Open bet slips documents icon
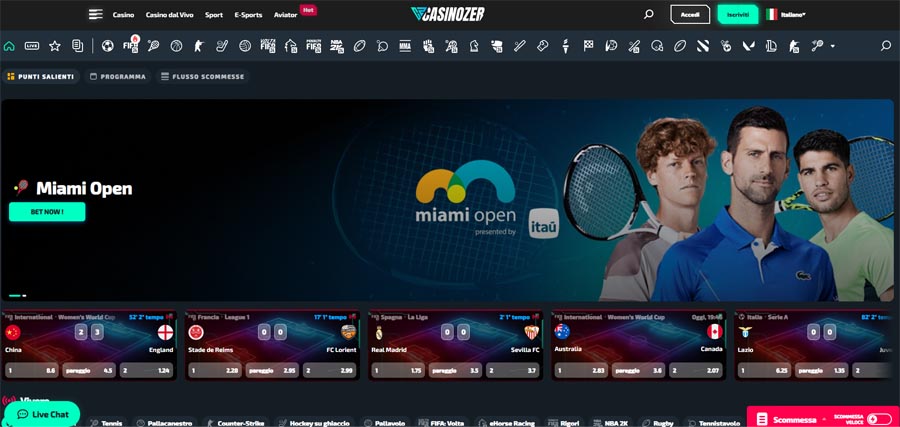The image size is (900, 427). [77, 46]
